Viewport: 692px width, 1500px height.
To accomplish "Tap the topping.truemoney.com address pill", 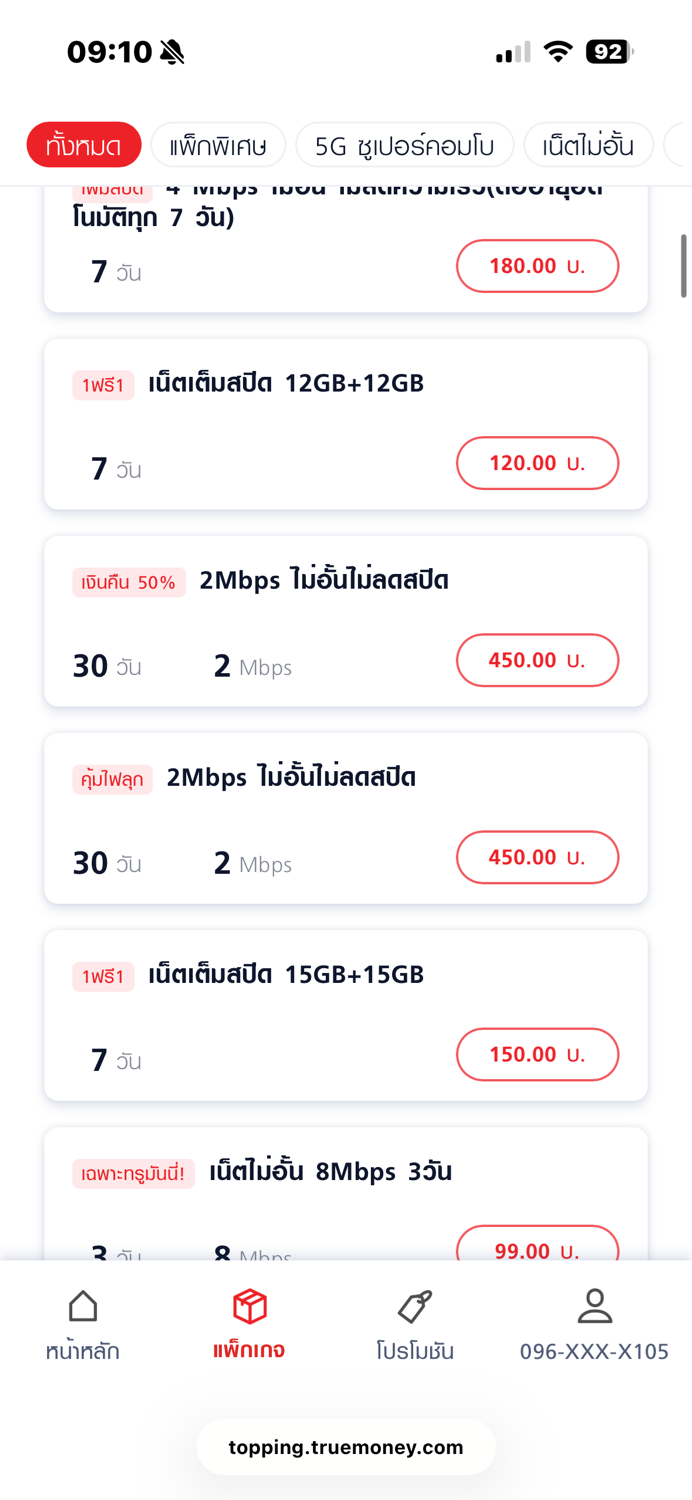I will pyautogui.click(x=346, y=1447).
